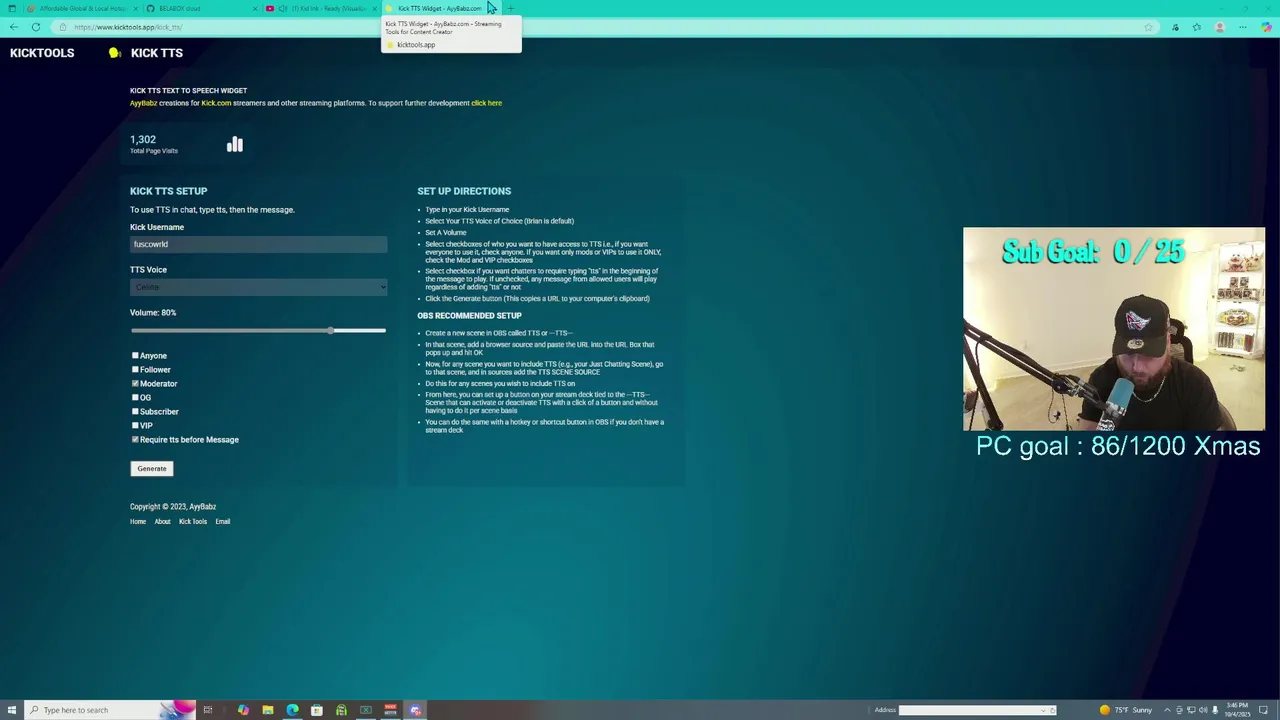Bookmark page using address bar star
1280x720 pixels.
[1148, 27]
